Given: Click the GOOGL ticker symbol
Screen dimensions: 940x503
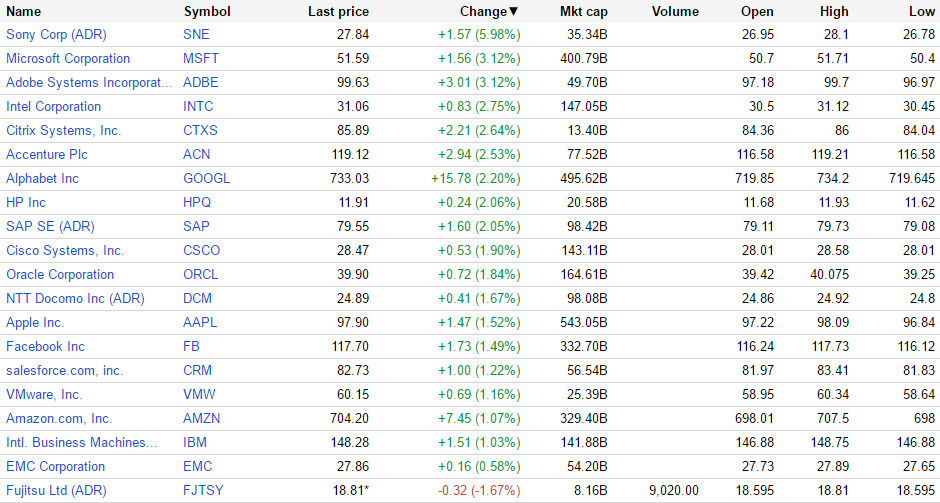Looking at the screenshot, I should pyautogui.click(x=206, y=178).
